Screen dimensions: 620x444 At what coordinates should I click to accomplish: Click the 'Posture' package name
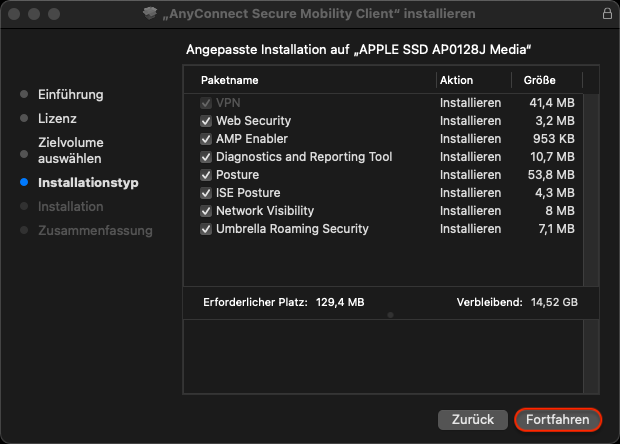pyautogui.click(x=238, y=175)
